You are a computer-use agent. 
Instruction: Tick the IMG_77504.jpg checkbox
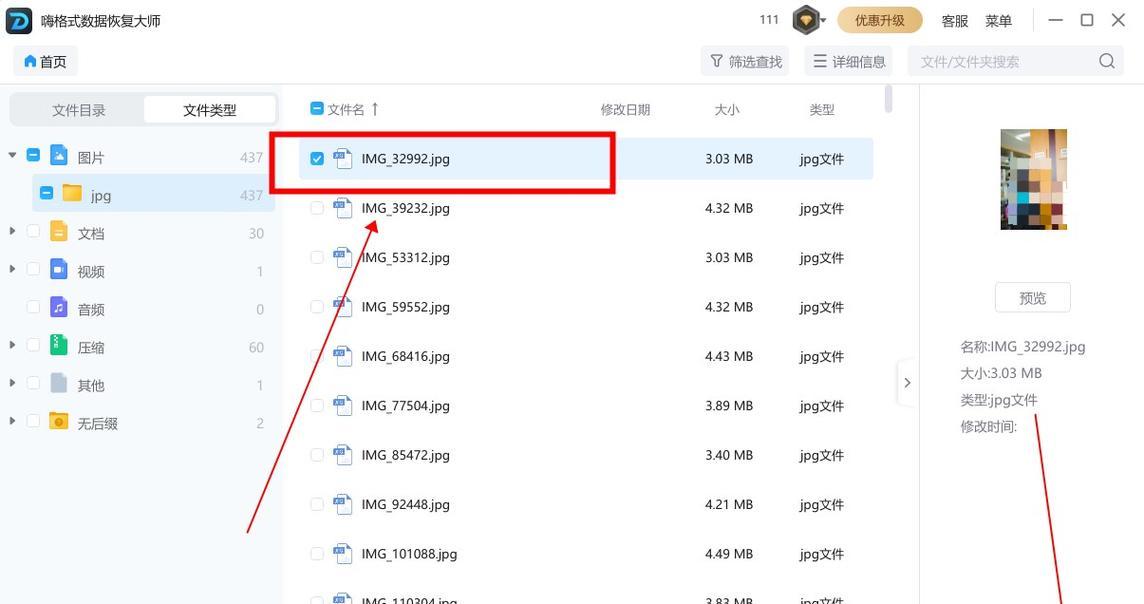click(x=317, y=406)
